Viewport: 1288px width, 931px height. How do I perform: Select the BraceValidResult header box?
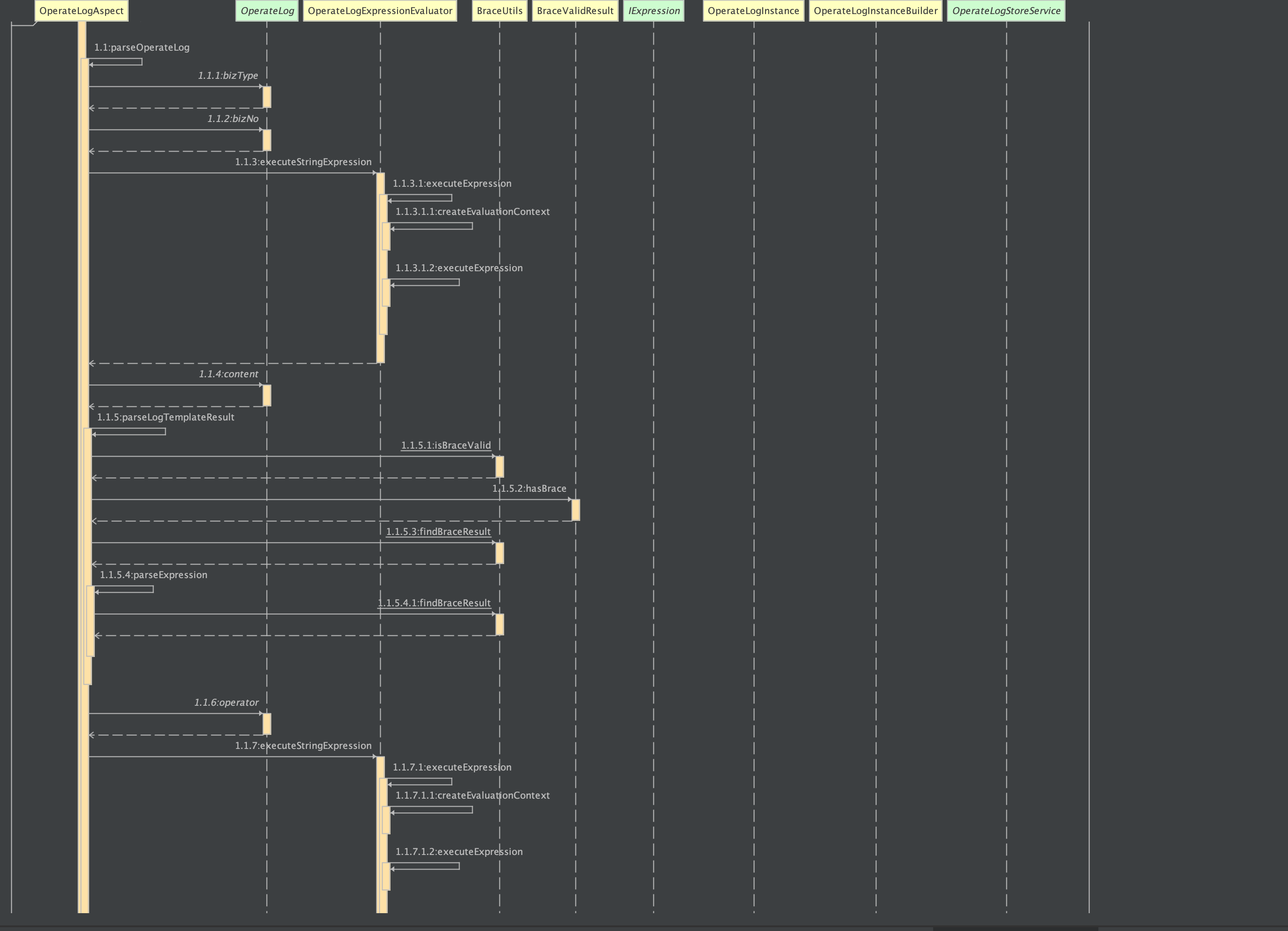(x=575, y=11)
